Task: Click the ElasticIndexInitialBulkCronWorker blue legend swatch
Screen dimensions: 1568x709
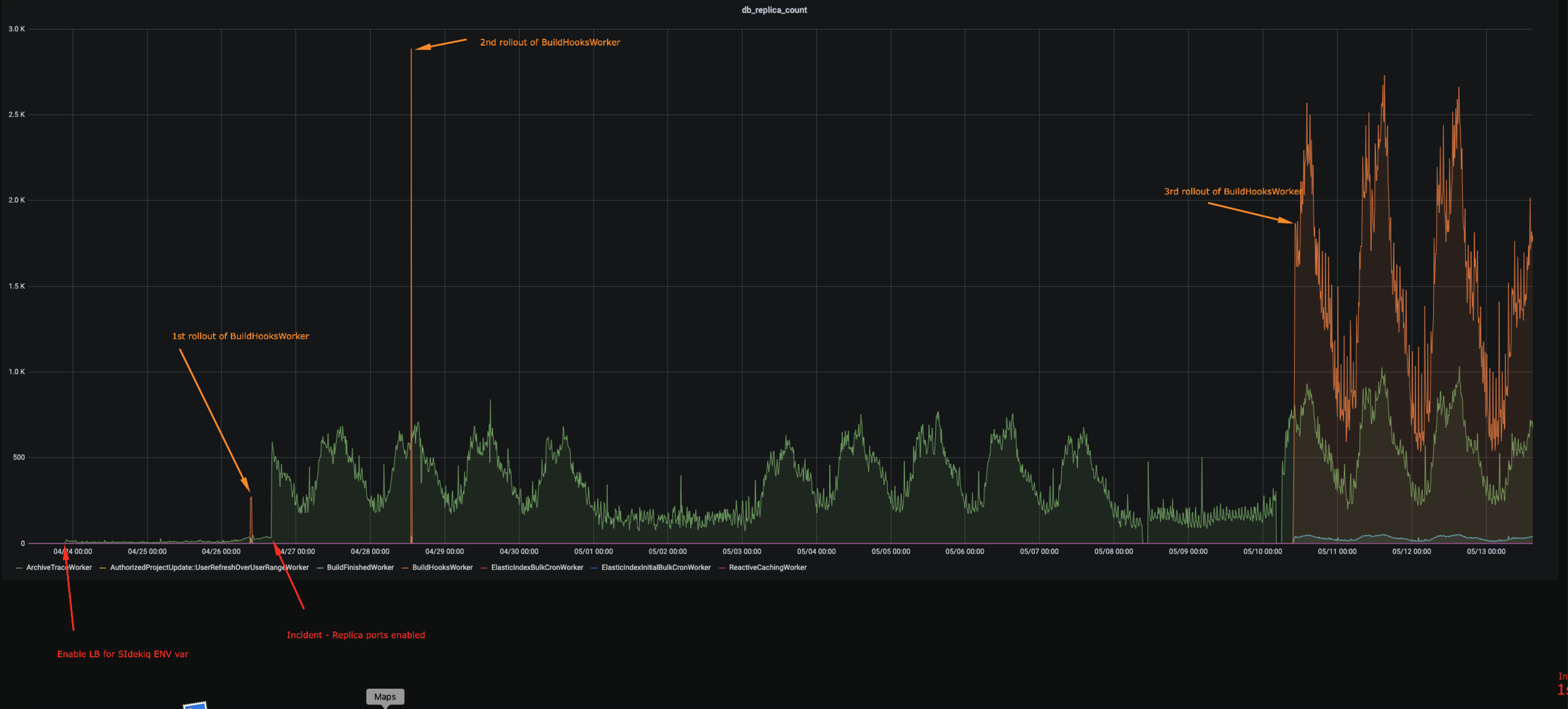Action: click(594, 568)
